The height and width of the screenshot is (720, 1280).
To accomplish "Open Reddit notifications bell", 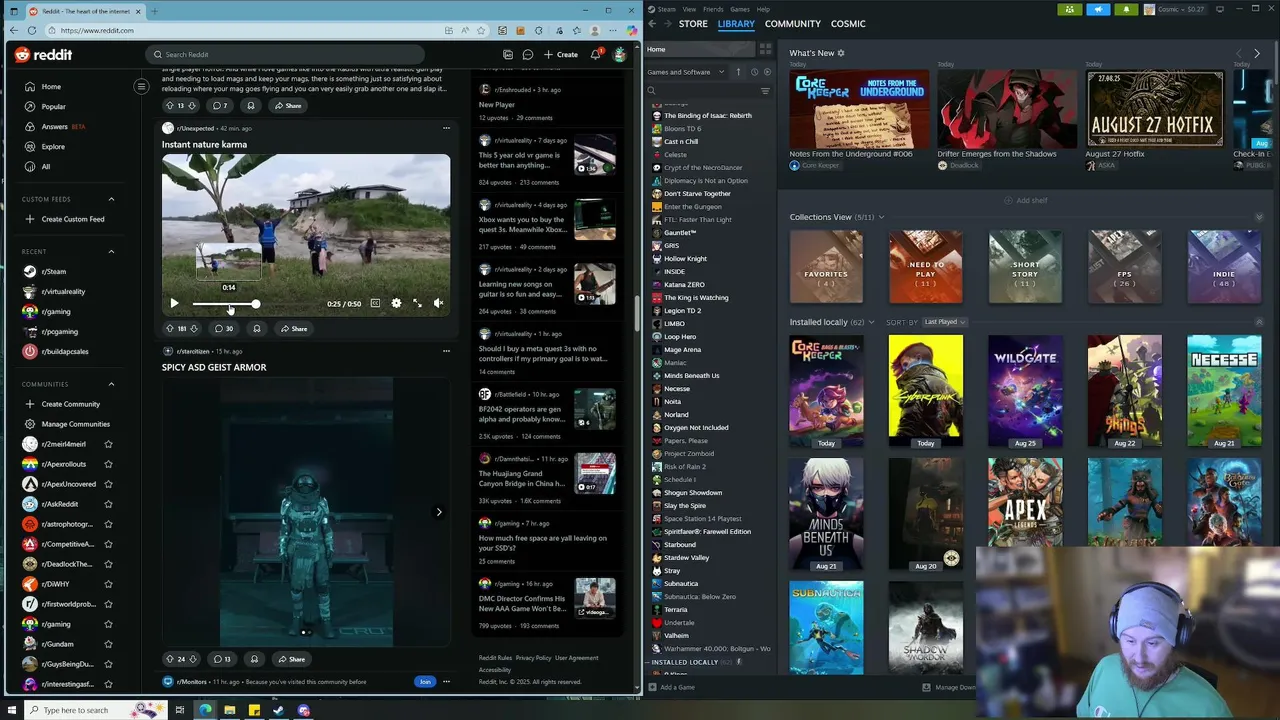I will point(595,54).
